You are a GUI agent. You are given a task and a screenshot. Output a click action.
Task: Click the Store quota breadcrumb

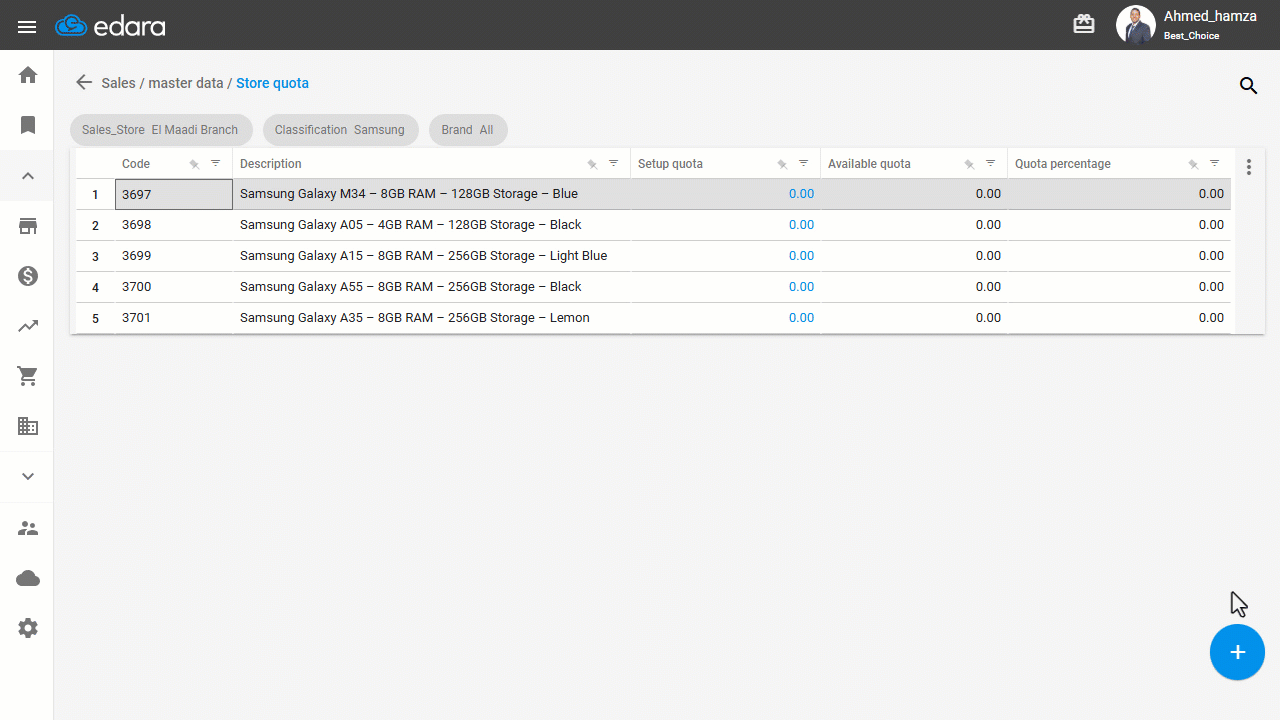coord(272,83)
